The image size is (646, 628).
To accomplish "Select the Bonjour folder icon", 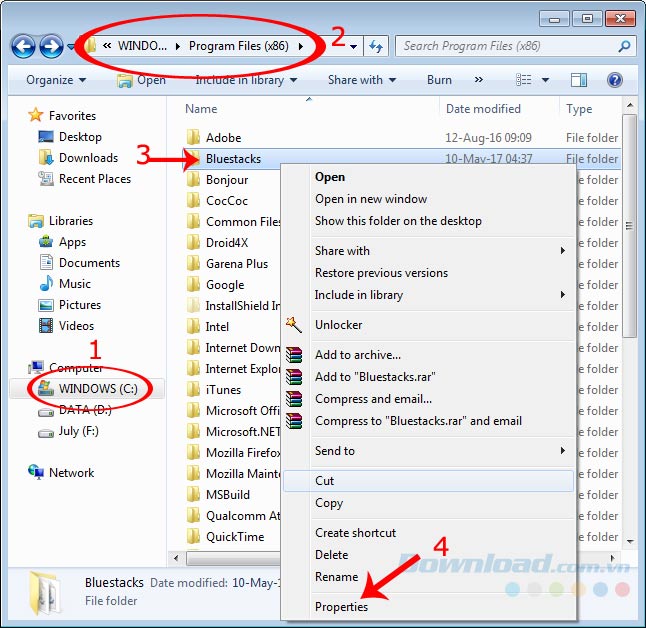I will tap(193, 180).
